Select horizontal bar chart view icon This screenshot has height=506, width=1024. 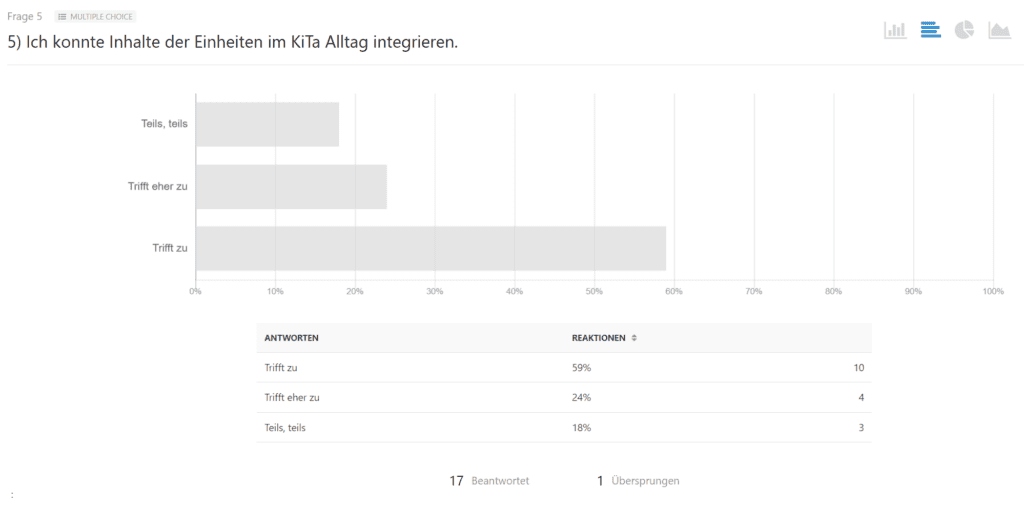pyautogui.click(x=931, y=30)
